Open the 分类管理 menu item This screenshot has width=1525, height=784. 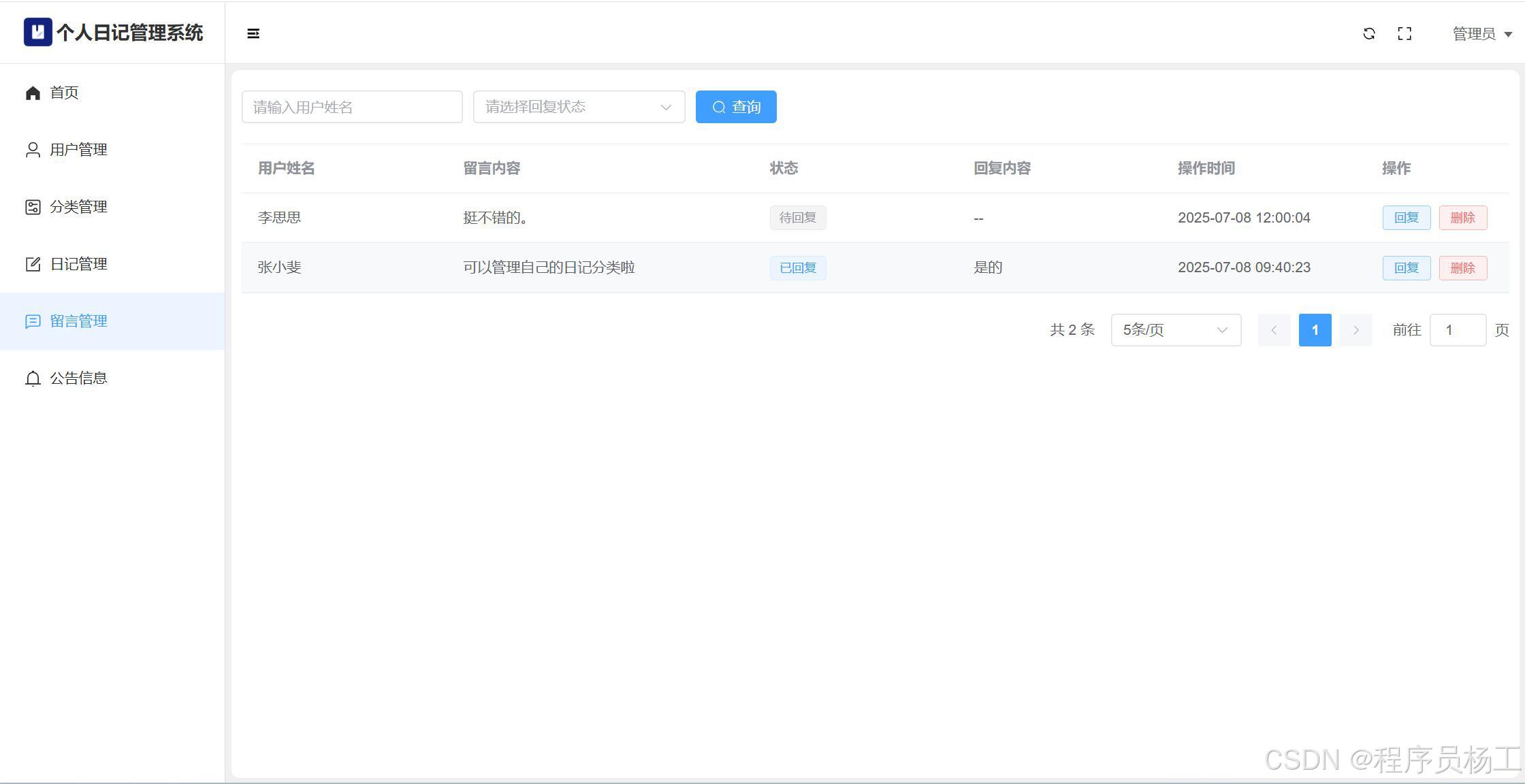(78, 207)
